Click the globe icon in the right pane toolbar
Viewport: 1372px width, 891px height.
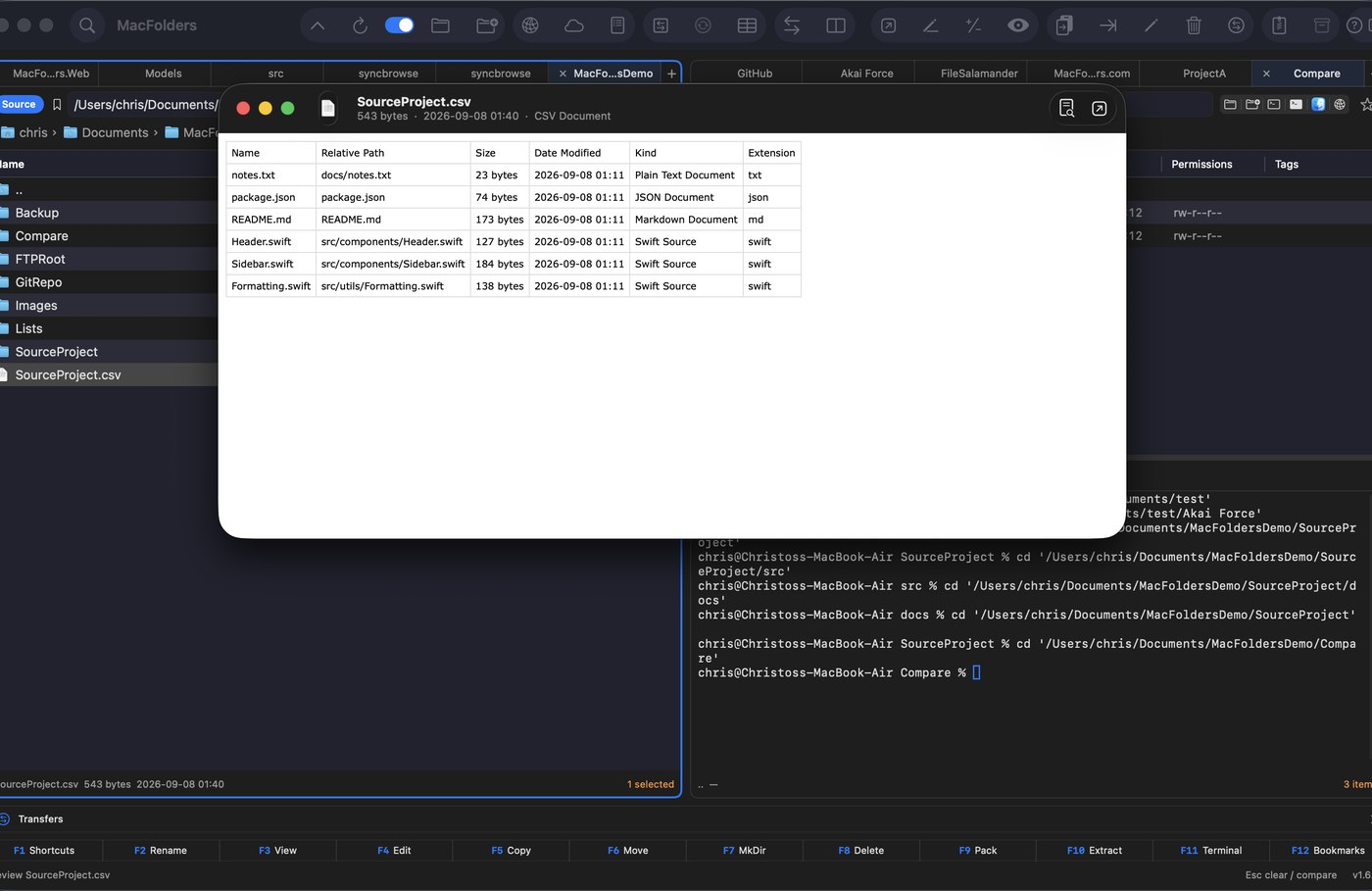pyautogui.click(x=1340, y=104)
